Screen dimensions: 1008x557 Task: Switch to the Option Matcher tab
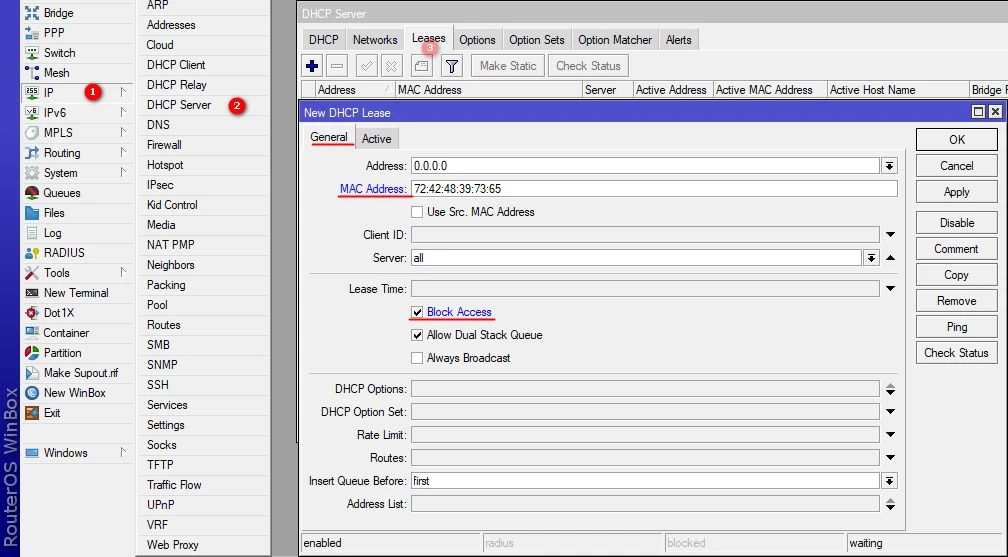[x=615, y=40]
